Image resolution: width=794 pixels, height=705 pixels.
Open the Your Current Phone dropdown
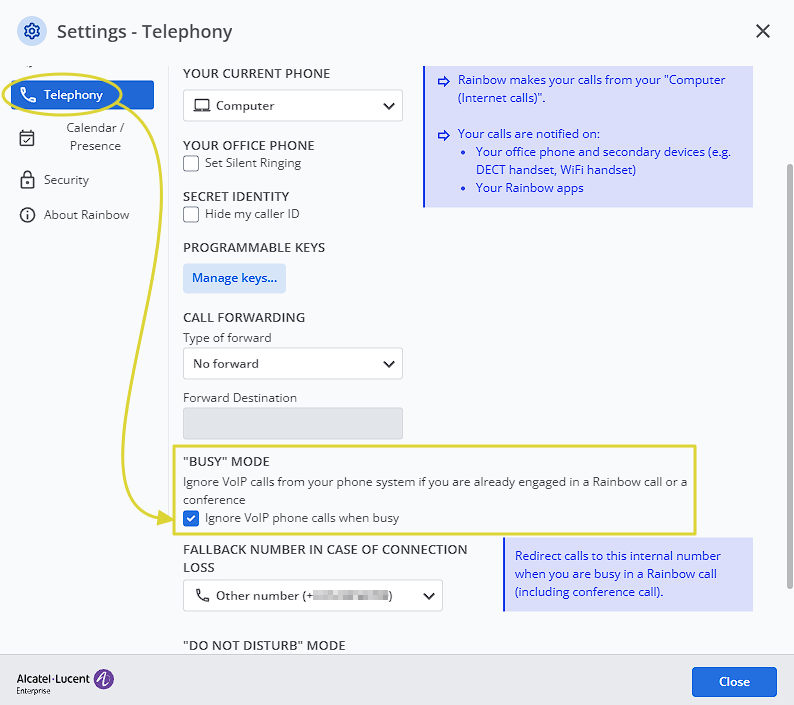pos(292,106)
